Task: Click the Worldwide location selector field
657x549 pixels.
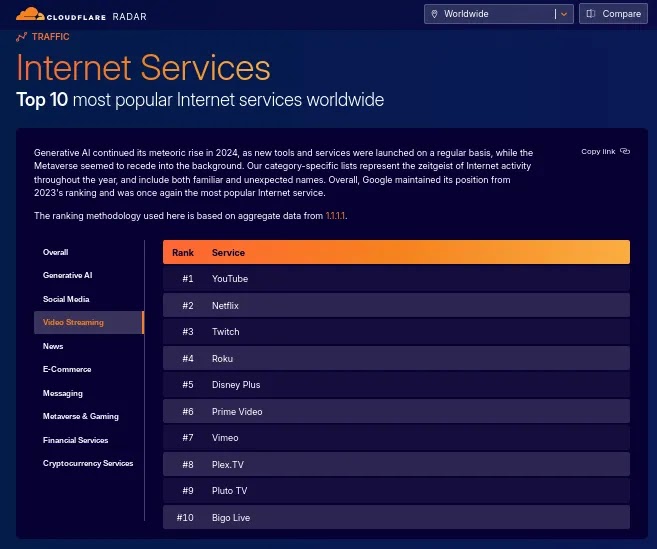Action: (x=499, y=14)
